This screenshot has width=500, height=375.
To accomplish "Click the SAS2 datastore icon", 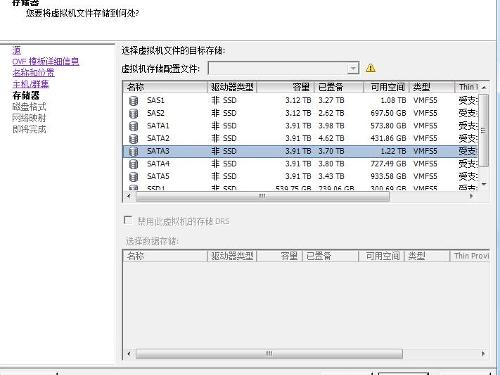I will 133,113.
